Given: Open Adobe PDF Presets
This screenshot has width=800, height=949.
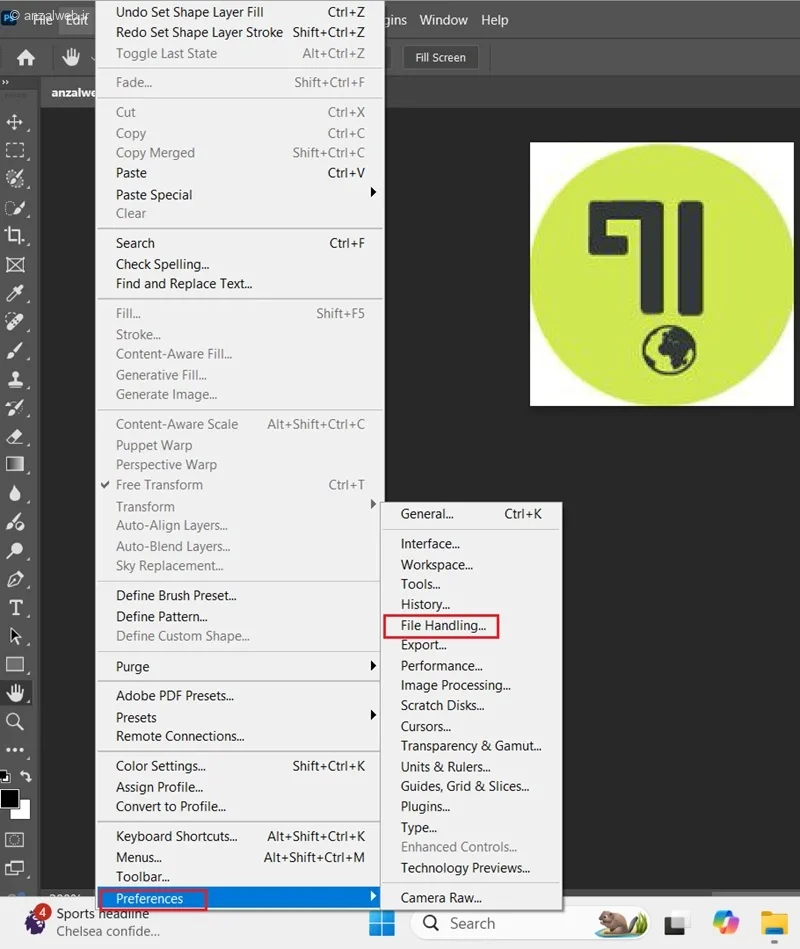Looking at the screenshot, I should pos(239,695).
